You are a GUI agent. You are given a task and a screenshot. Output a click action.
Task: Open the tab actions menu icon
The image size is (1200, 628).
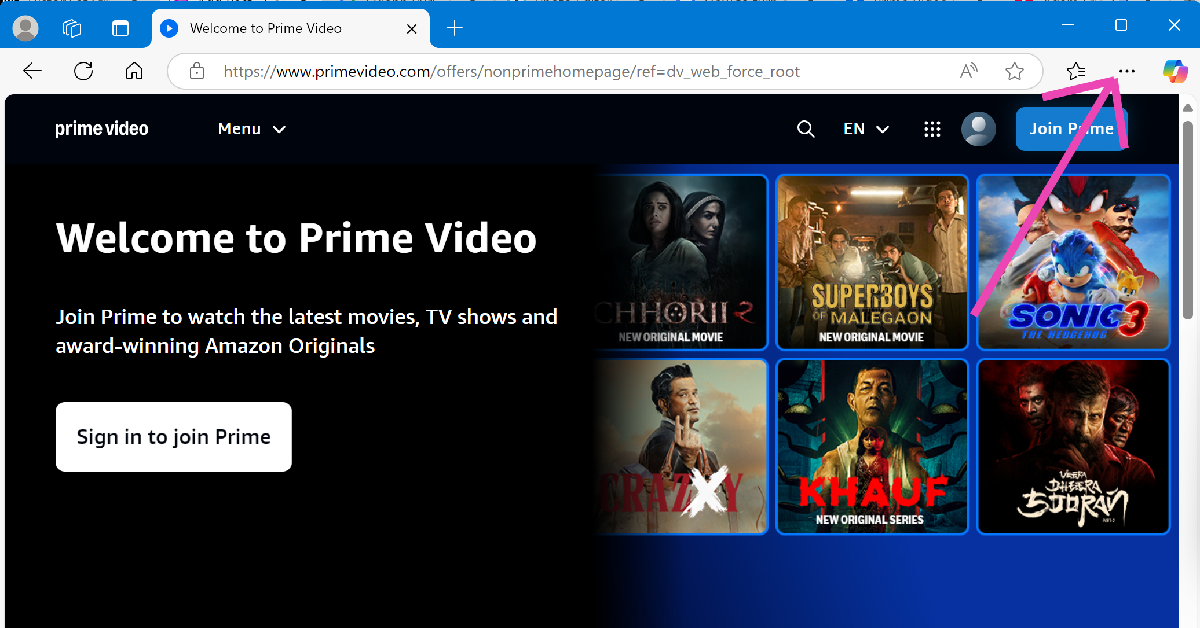coord(120,28)
